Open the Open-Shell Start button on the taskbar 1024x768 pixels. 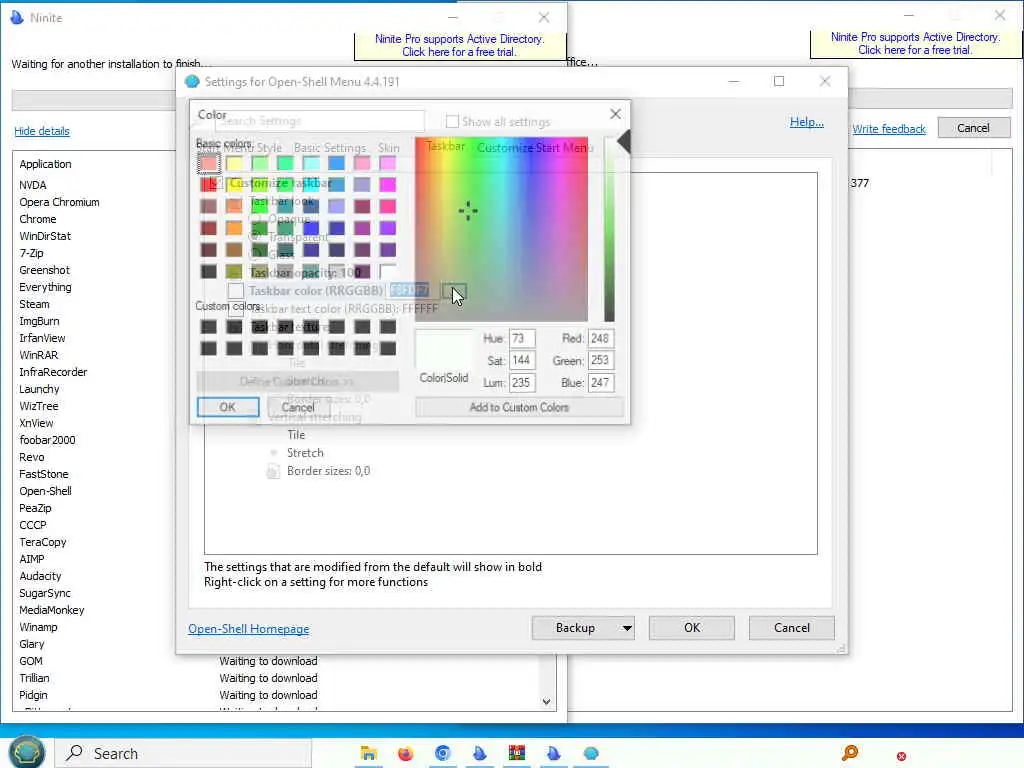pyautogui.click(x=26, y=752)
